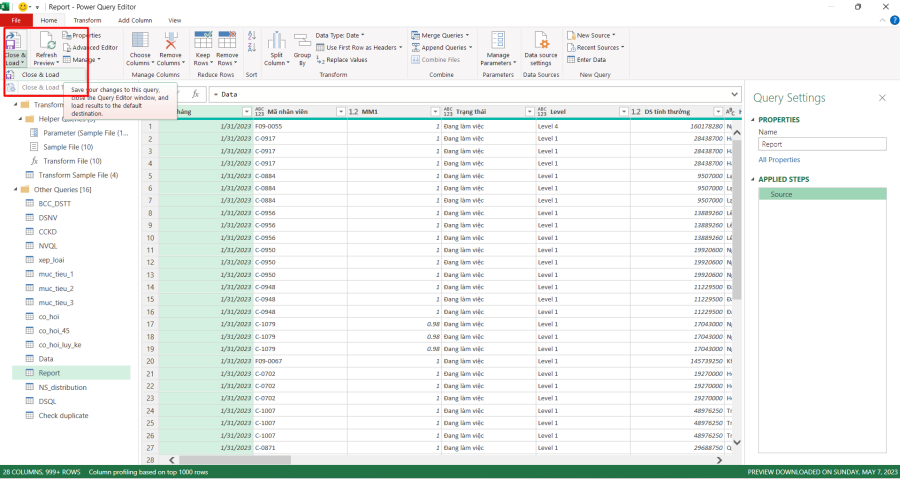900x479 pixels.
Task: Open filter dropdown for Trạng thái column
Action: [x=529, y=112]
